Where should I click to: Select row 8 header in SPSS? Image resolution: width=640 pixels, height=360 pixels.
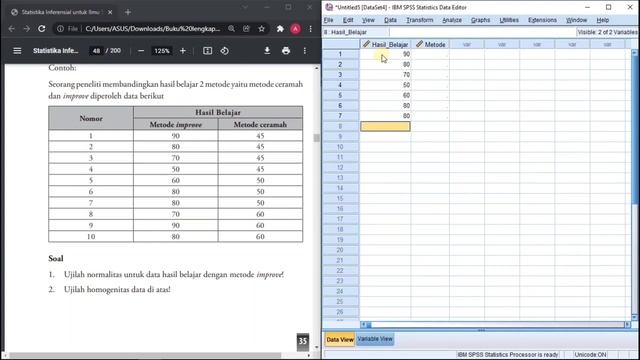tap(340, 126)
